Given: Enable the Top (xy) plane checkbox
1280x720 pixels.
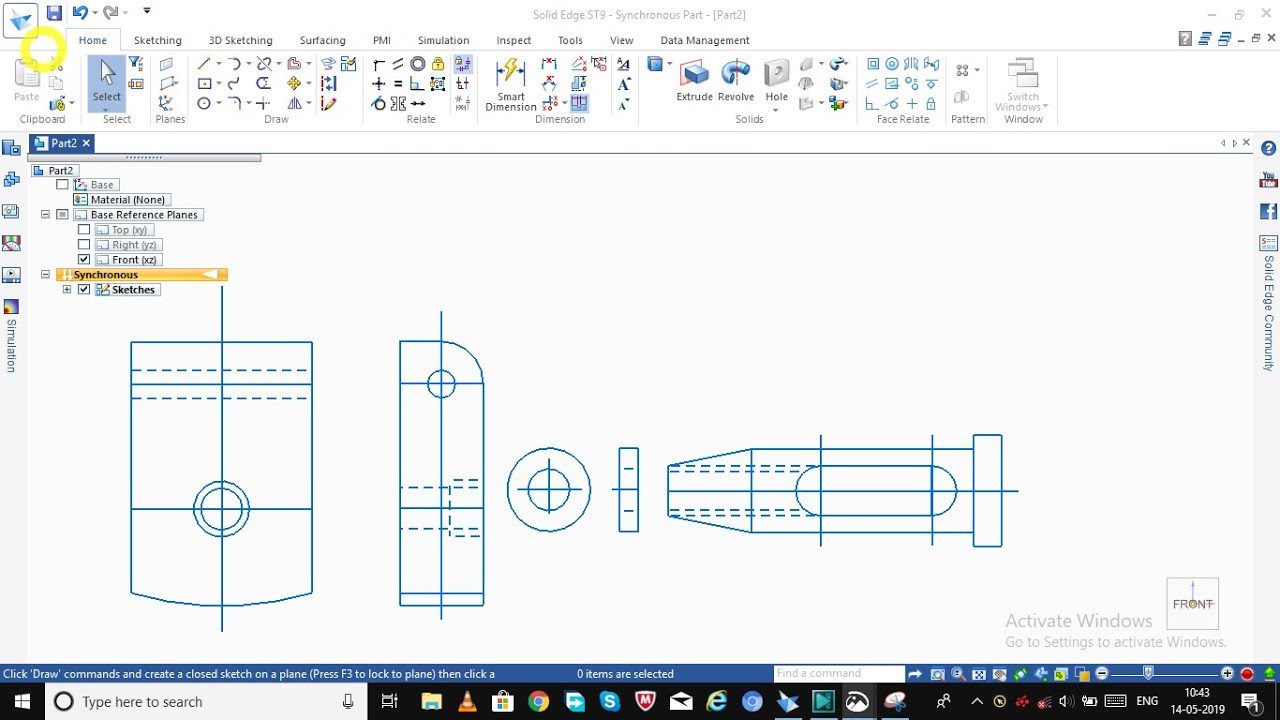Looking at the screenshot, I should [x=84, y=230].
